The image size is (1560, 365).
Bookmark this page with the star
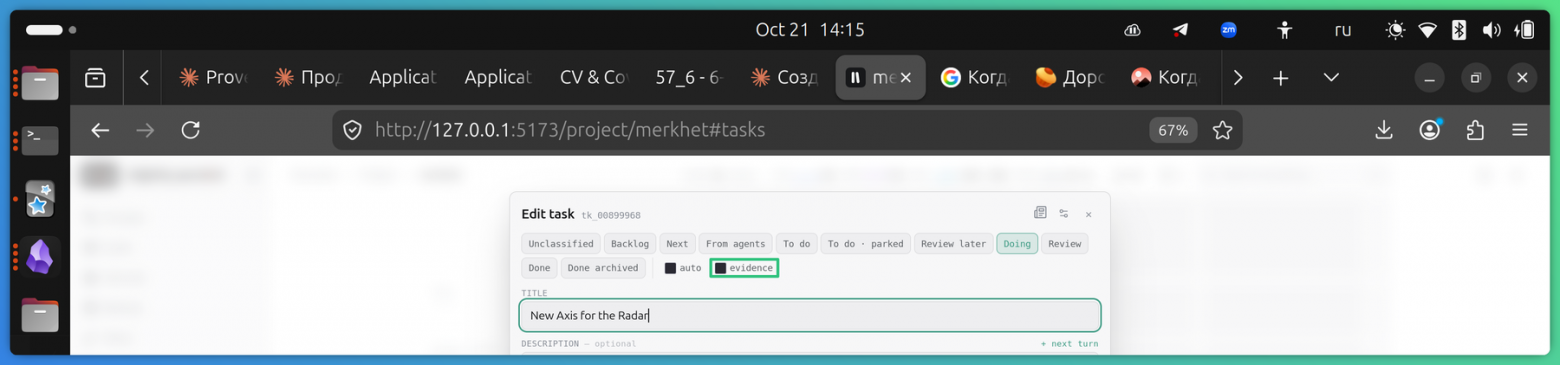1222,130
